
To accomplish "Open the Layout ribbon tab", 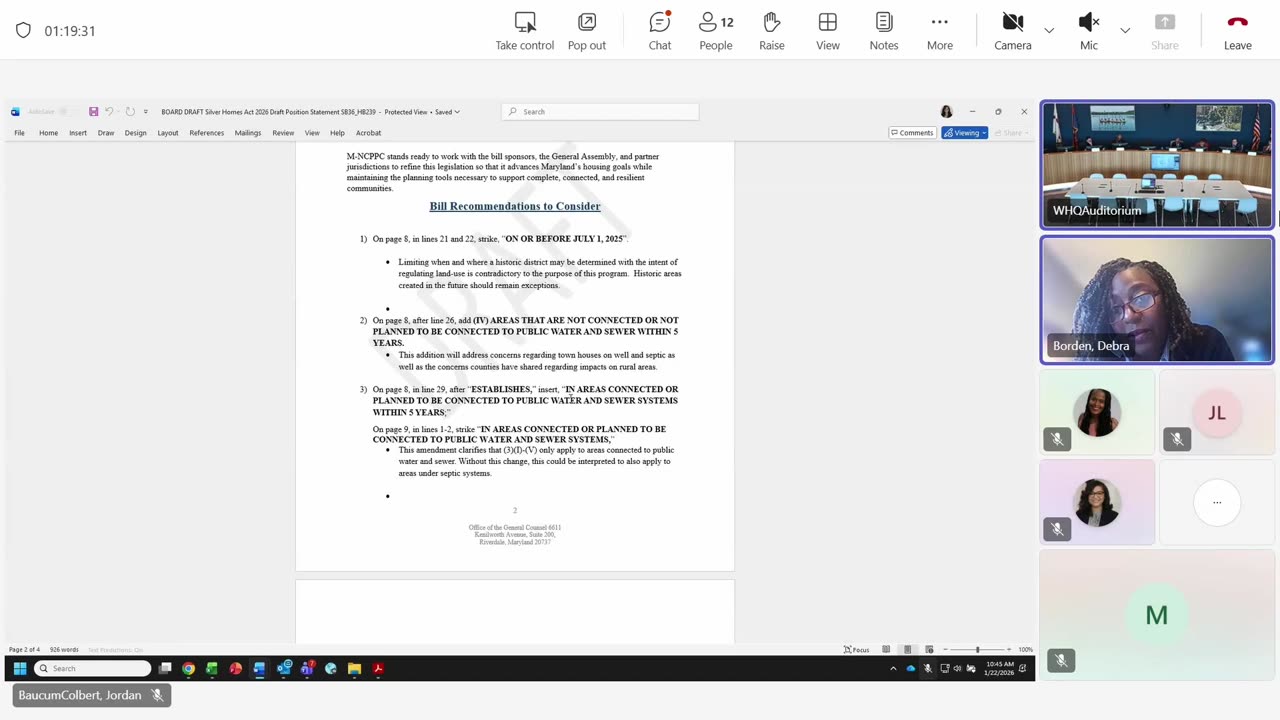I will [168, 133].
